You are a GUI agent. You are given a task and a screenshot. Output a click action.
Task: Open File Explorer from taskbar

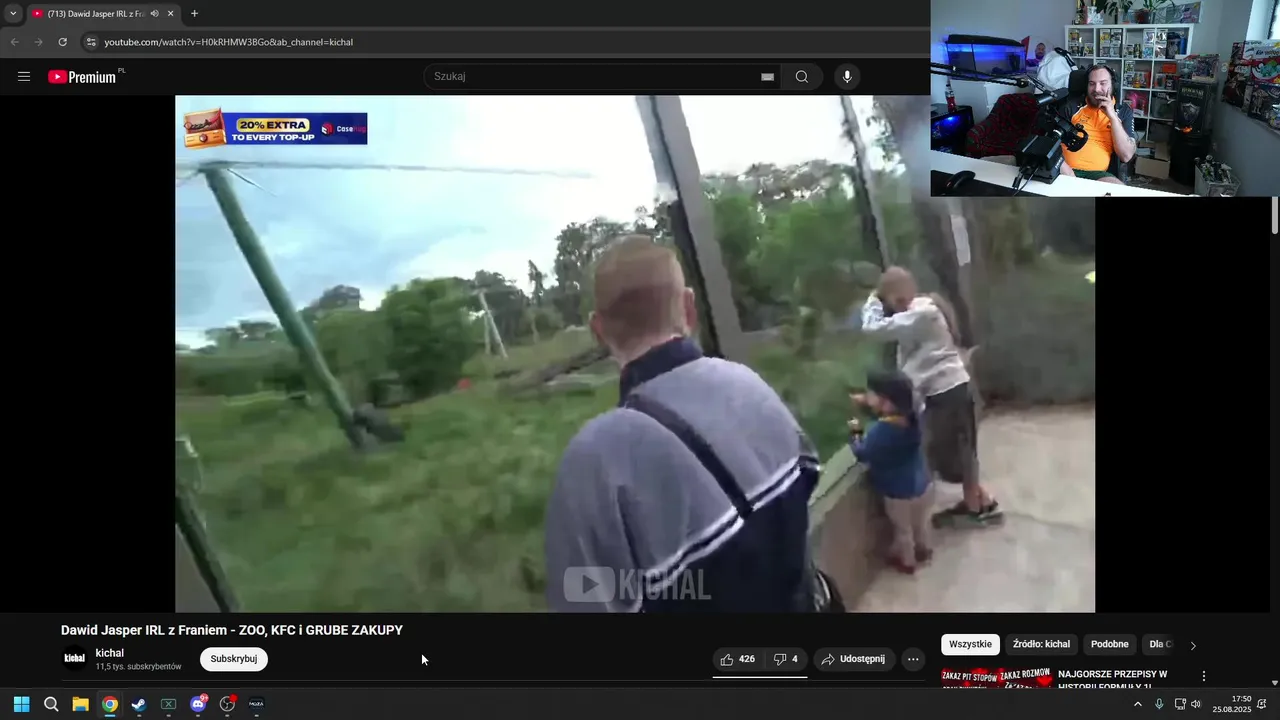[x=80, y=704]
